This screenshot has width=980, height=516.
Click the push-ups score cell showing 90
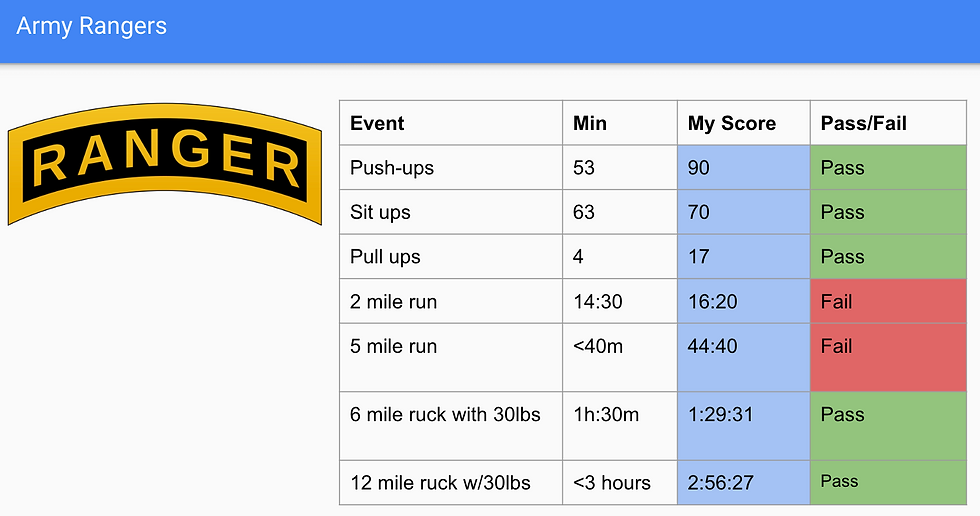tap(744, 167)
